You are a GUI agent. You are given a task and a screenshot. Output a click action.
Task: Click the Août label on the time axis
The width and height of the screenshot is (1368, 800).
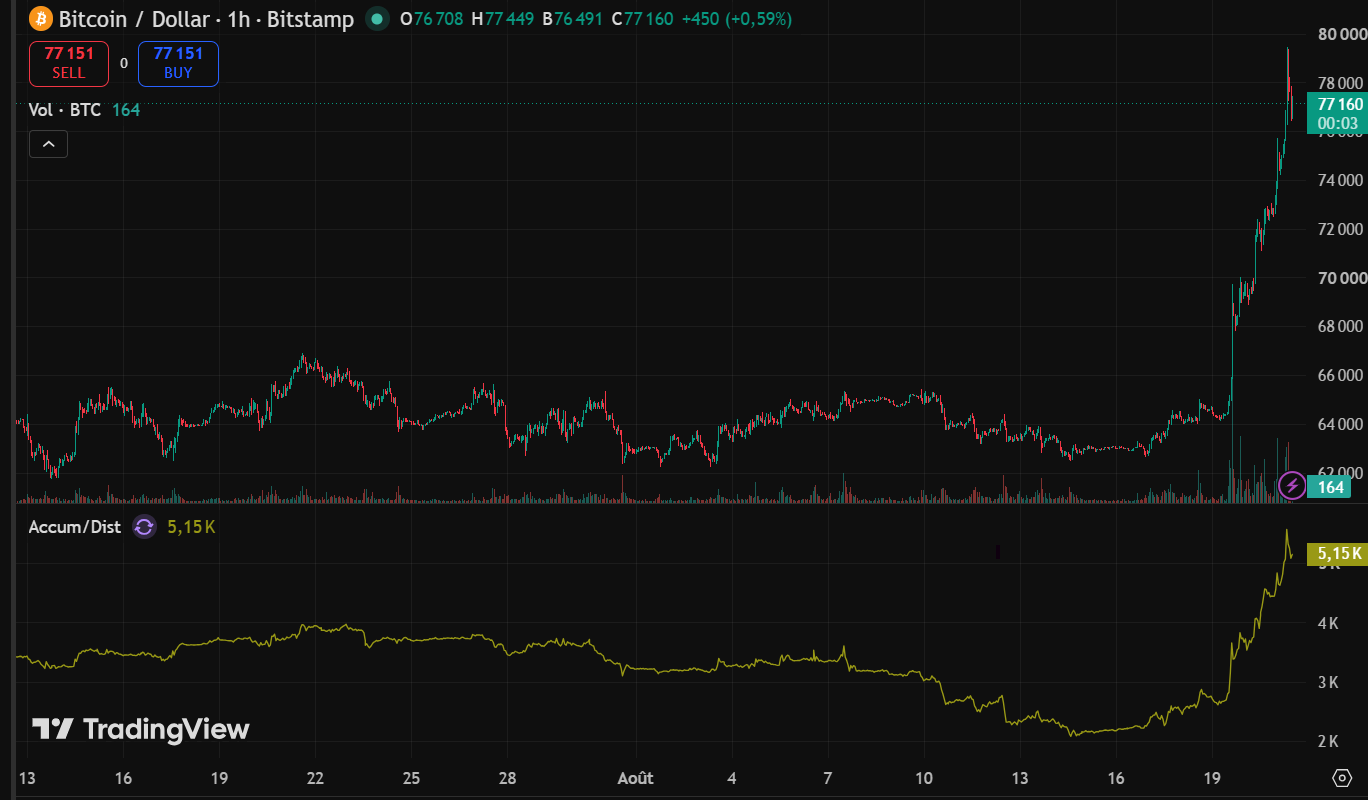coord(635,778)
